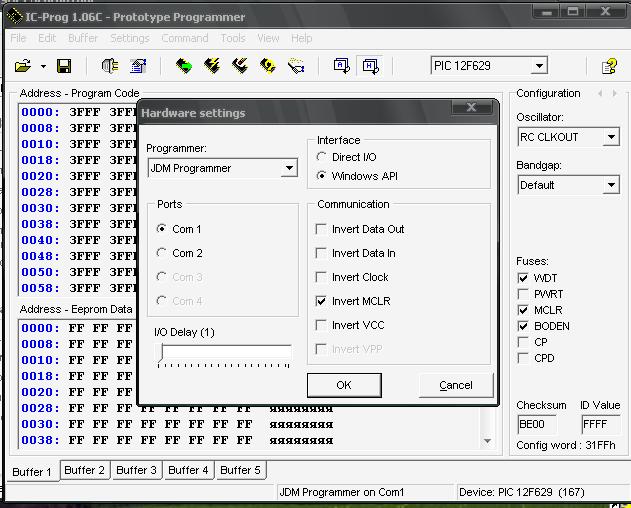Viewport: 631px width, 508px height.
Task: Toggle the BODEN fuse checkbox
Action: [x=523, y=326]
